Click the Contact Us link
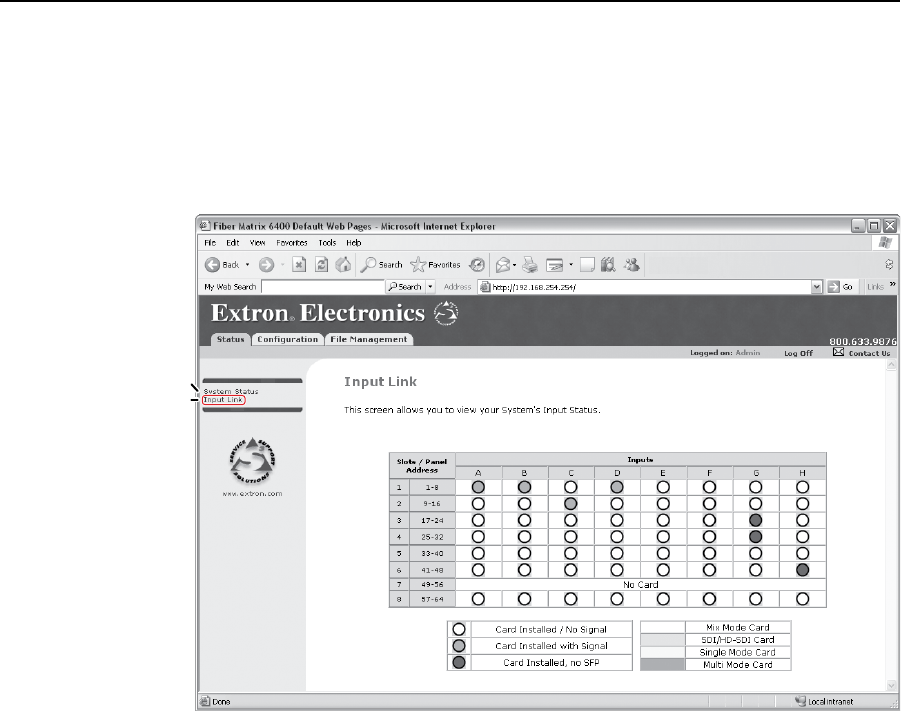Viewport: 901px width, 711px height. pyautogui.click(x=869, y=353)
